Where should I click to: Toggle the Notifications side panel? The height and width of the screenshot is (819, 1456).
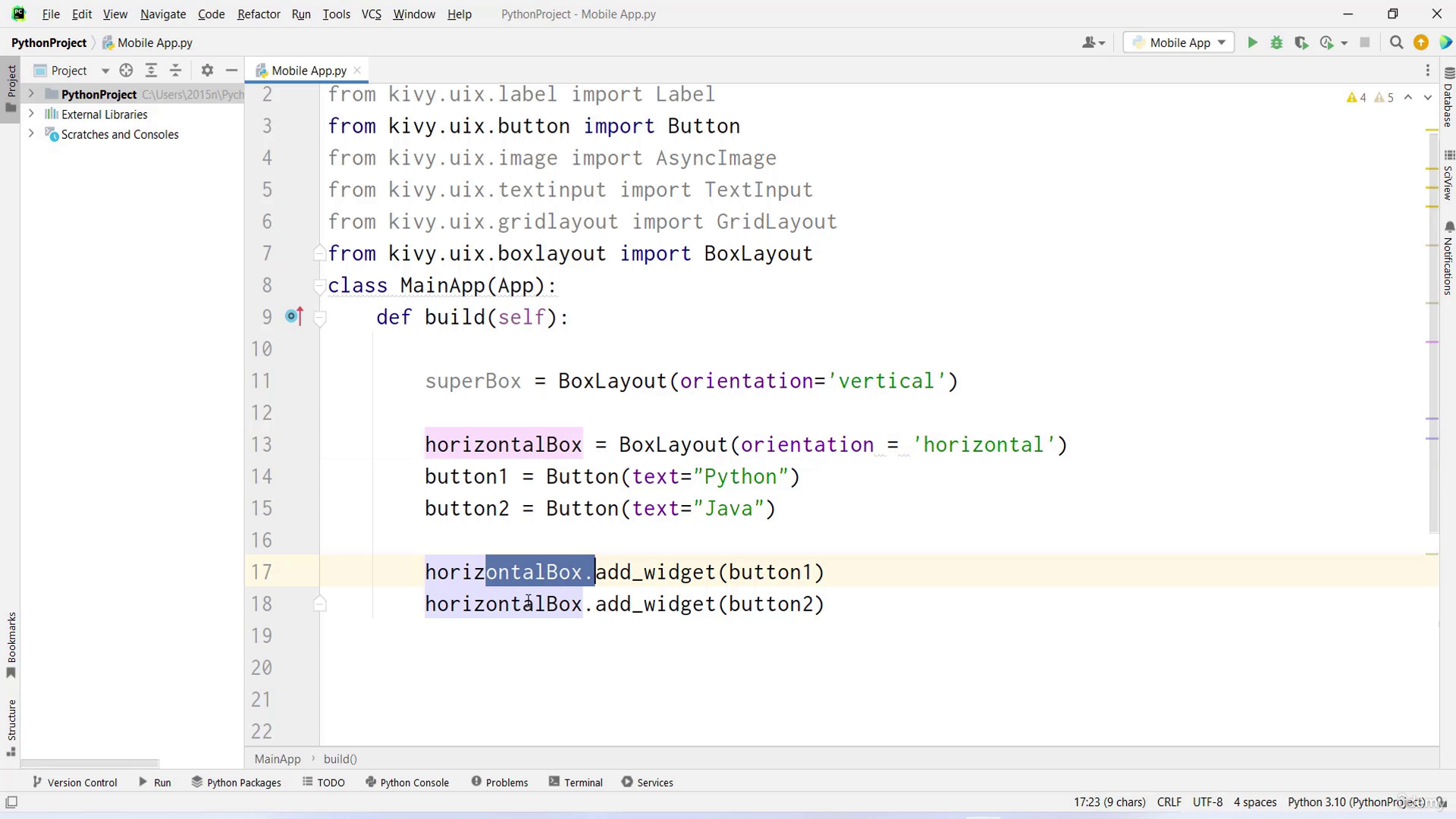click(1448, 258)
